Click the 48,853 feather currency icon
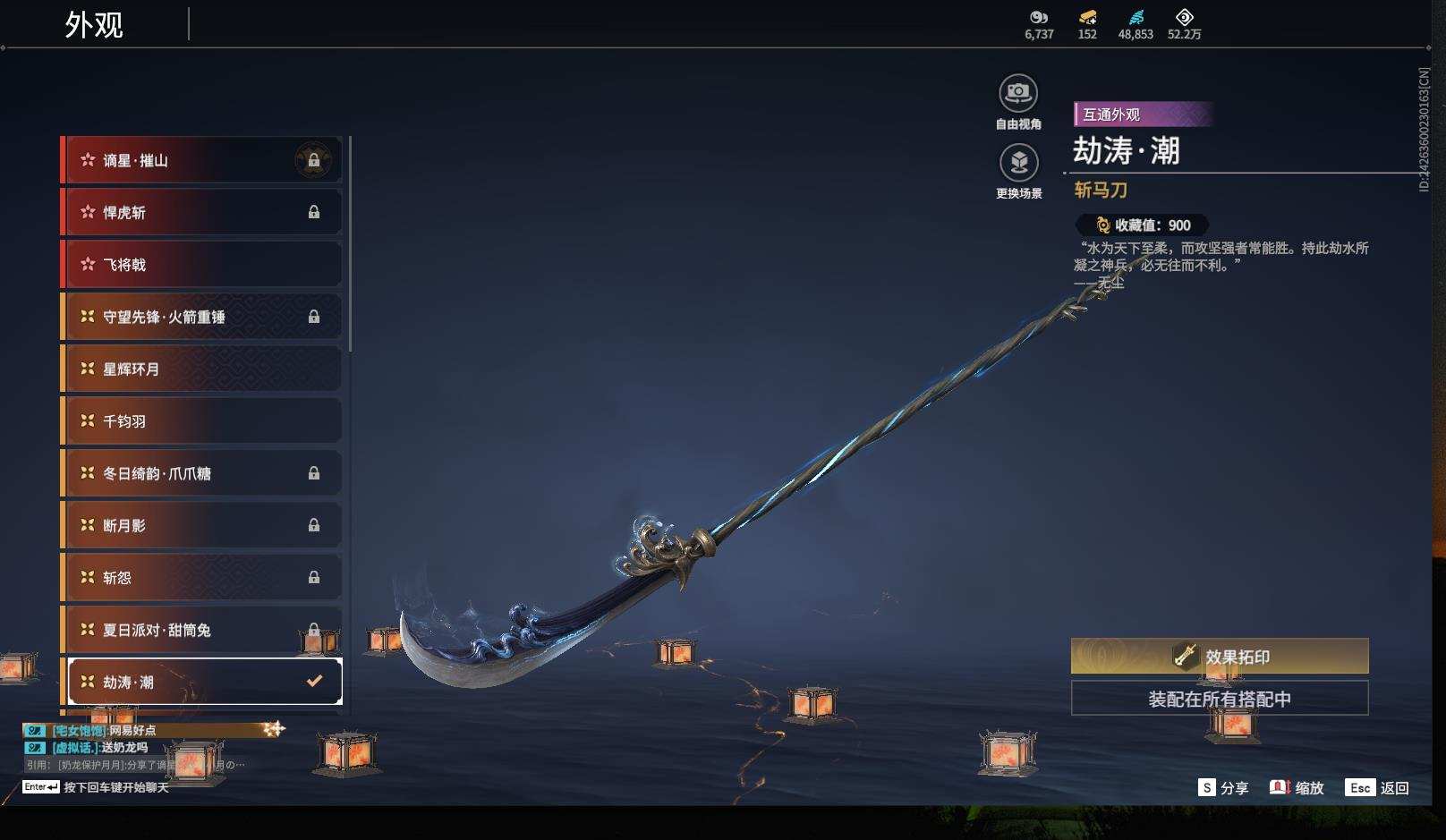Viewport: 1446px width, 840px height. tap(1136, 17)
